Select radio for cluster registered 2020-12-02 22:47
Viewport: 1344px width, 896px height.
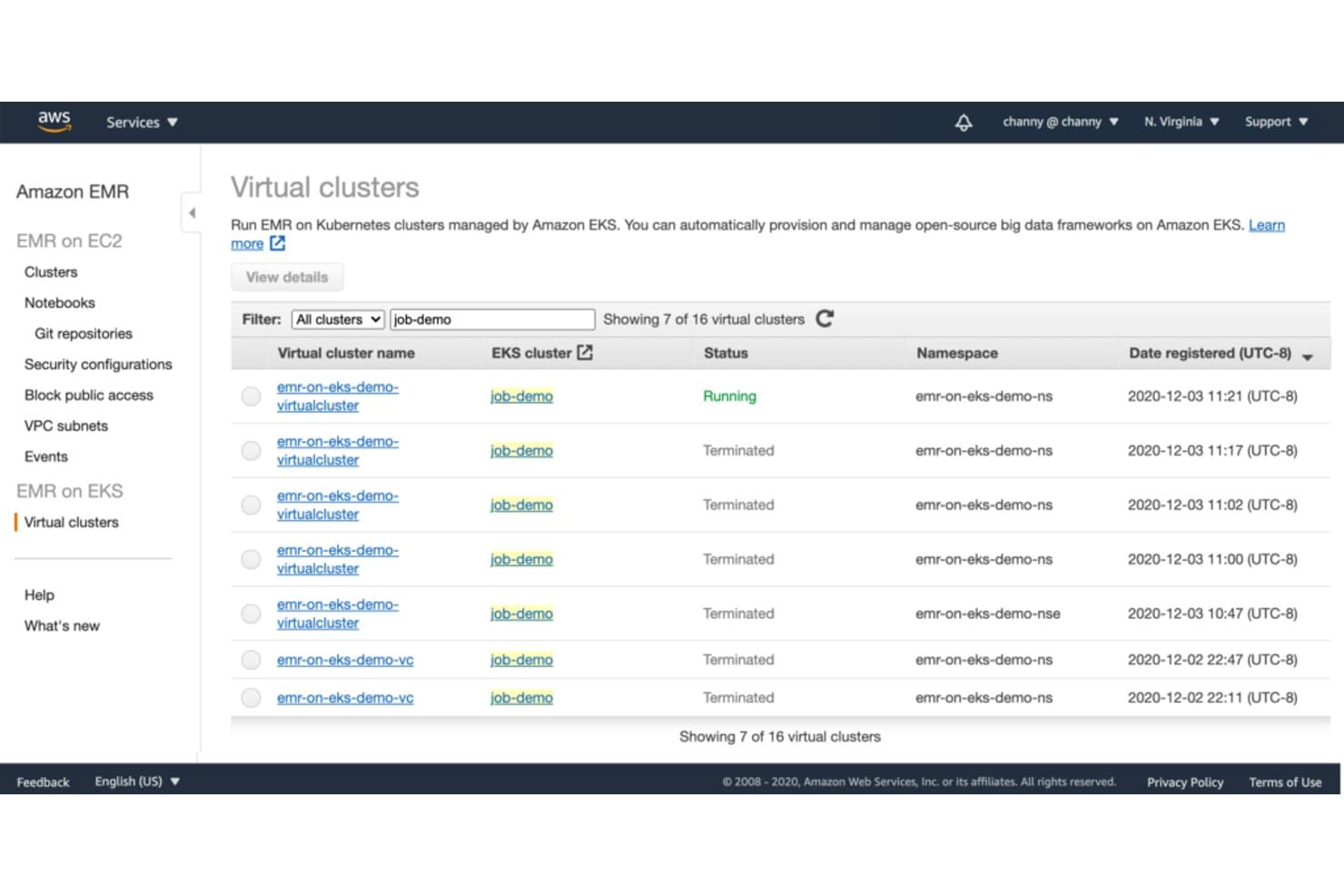pyautogui.click(x=251, y=660)
